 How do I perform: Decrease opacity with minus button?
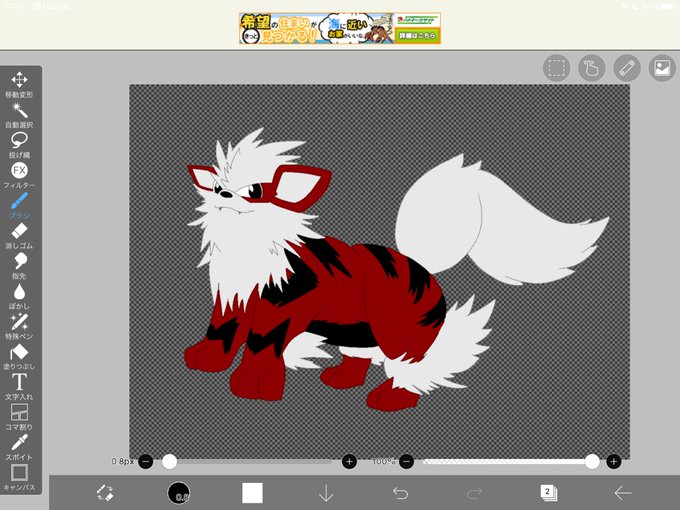point(406,461)
